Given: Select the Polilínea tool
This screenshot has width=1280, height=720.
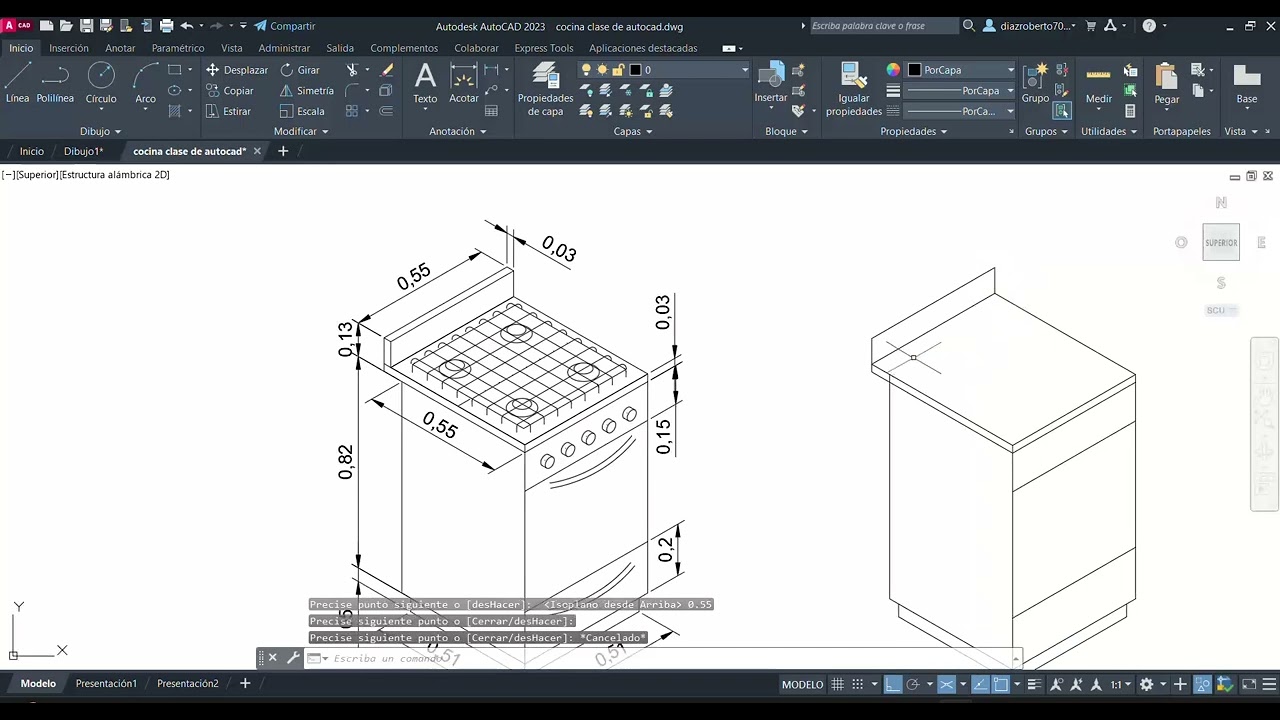Looking at the screenshot, I should [55, 82].
